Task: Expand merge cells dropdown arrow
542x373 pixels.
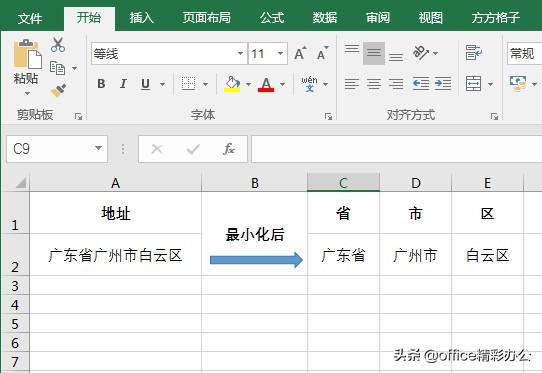Action: (x=490, y=84)
